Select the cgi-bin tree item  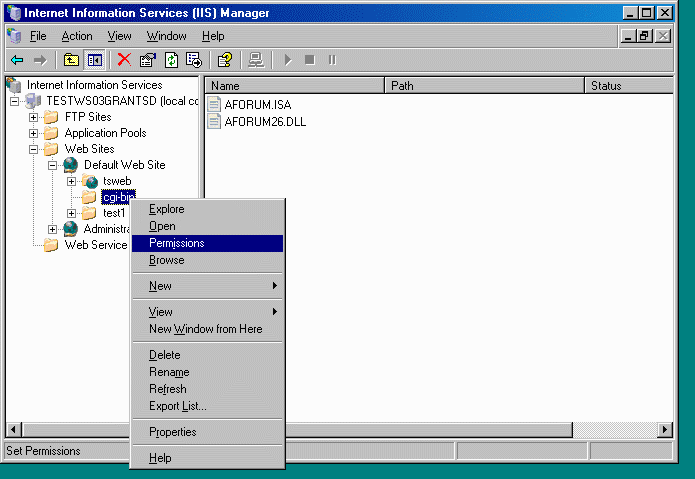click(118, 197)
